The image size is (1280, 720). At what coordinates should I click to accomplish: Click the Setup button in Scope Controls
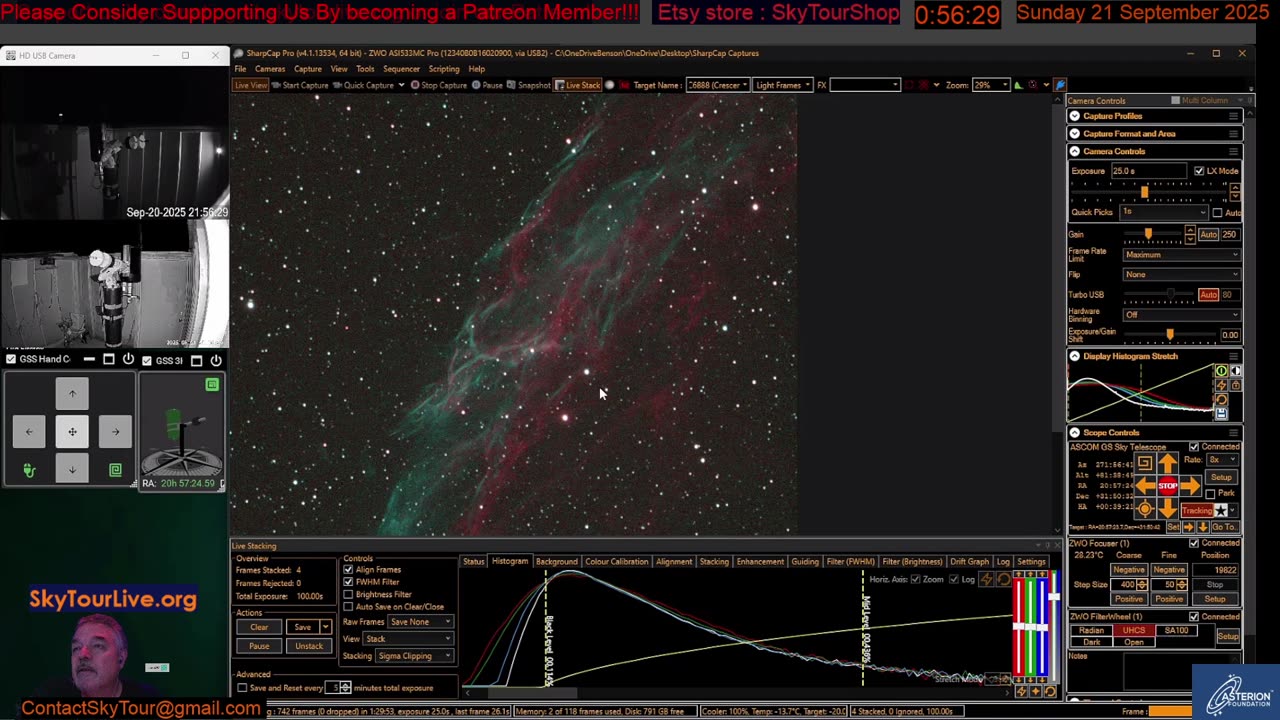(1221, 478)
